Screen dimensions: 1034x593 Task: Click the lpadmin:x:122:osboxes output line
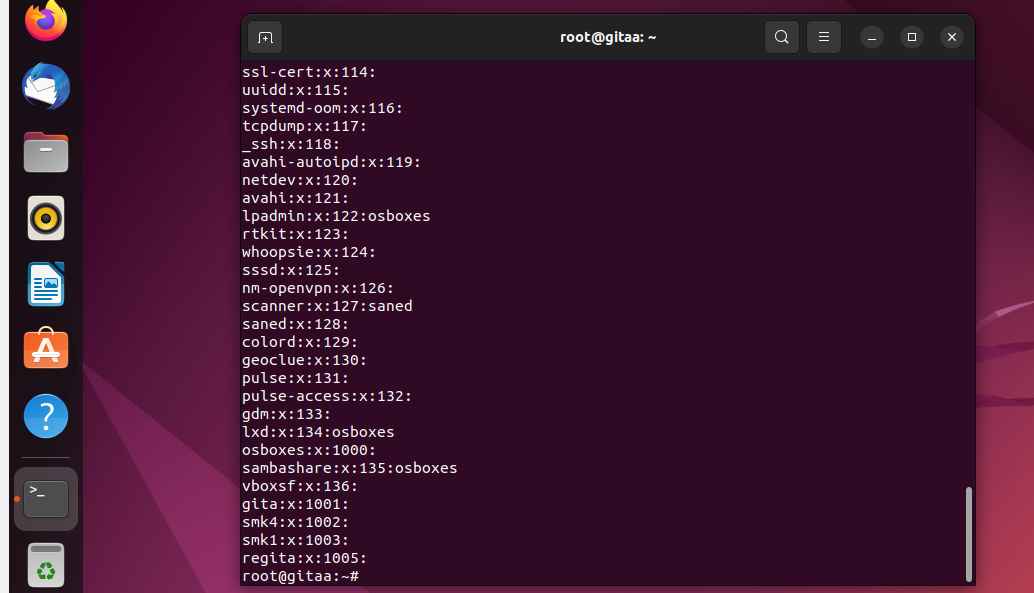click(336, 216)
